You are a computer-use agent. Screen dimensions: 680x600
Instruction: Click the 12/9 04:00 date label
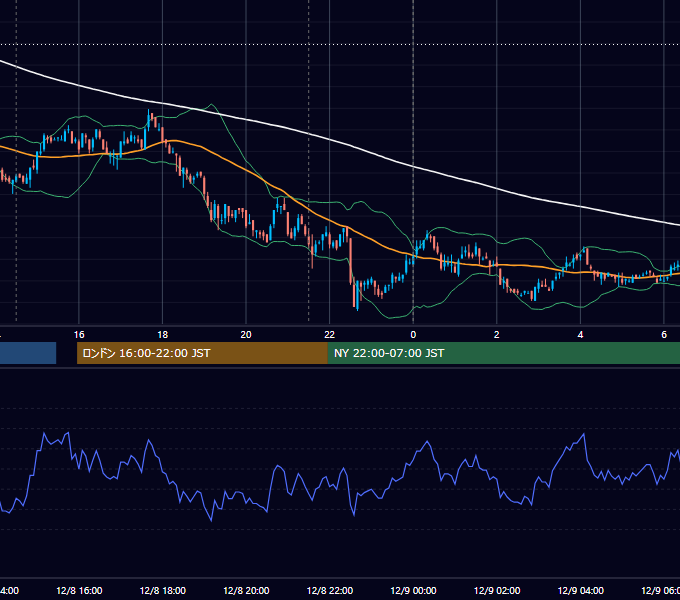[x=581, y=591]
